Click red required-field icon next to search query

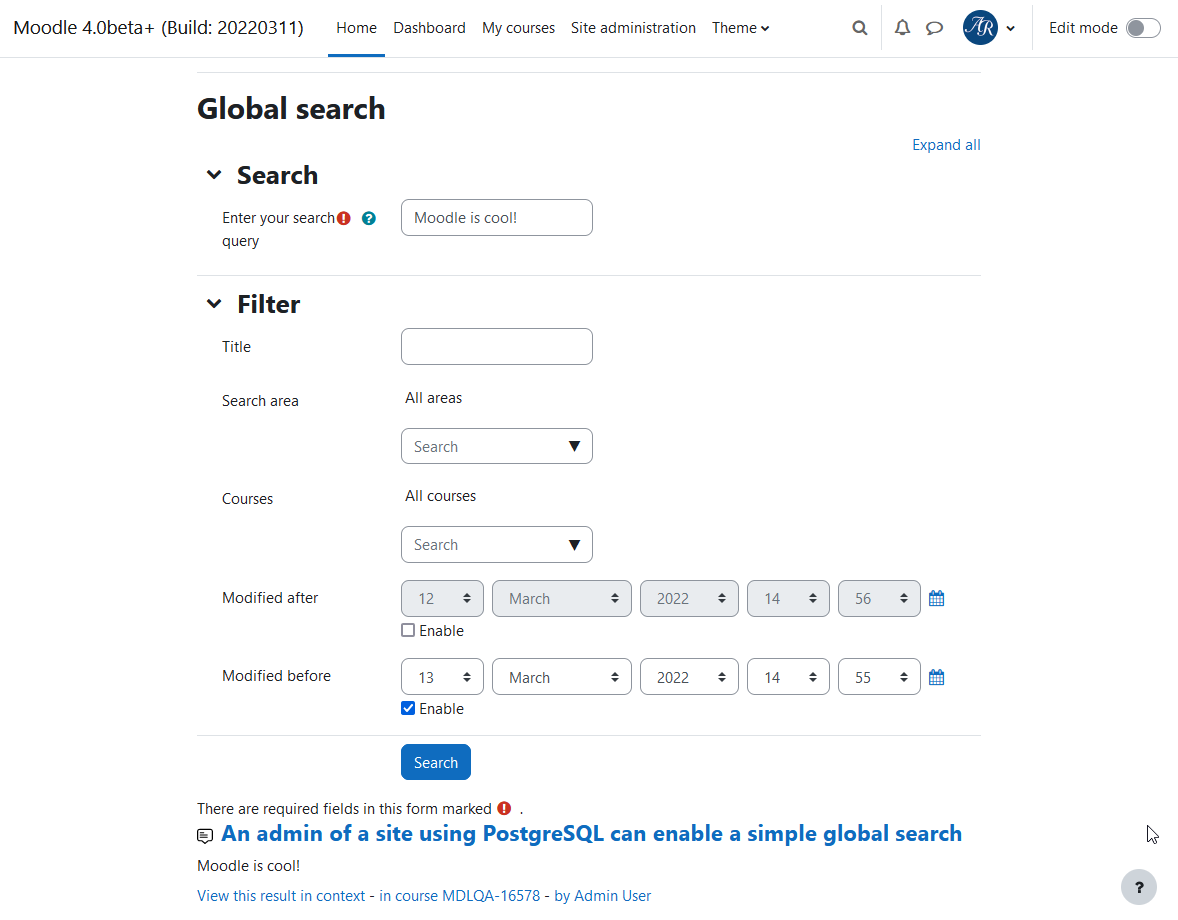343,219
